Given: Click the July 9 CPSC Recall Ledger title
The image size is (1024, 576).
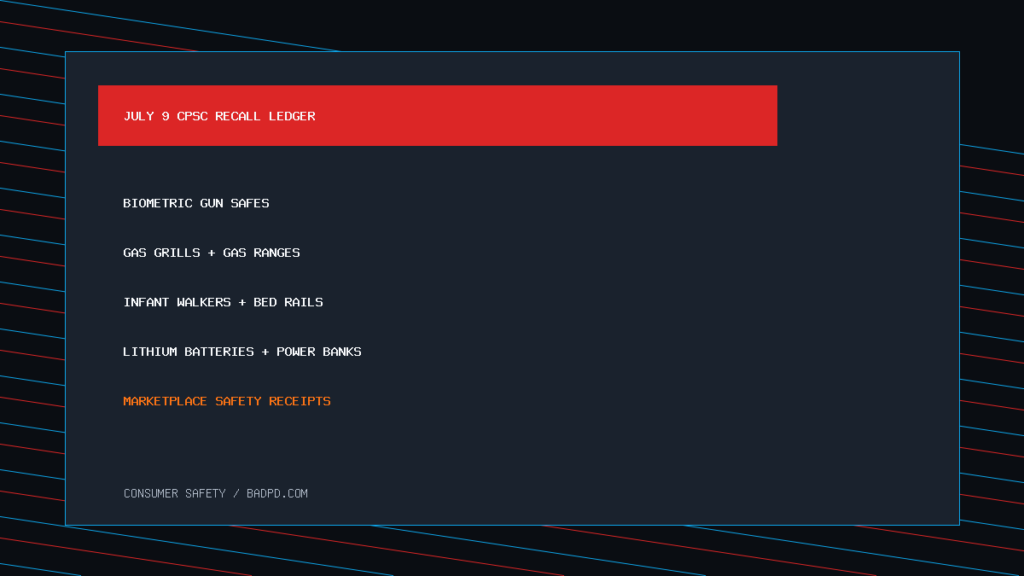Looking at the screenshot, I should (219, 116).
